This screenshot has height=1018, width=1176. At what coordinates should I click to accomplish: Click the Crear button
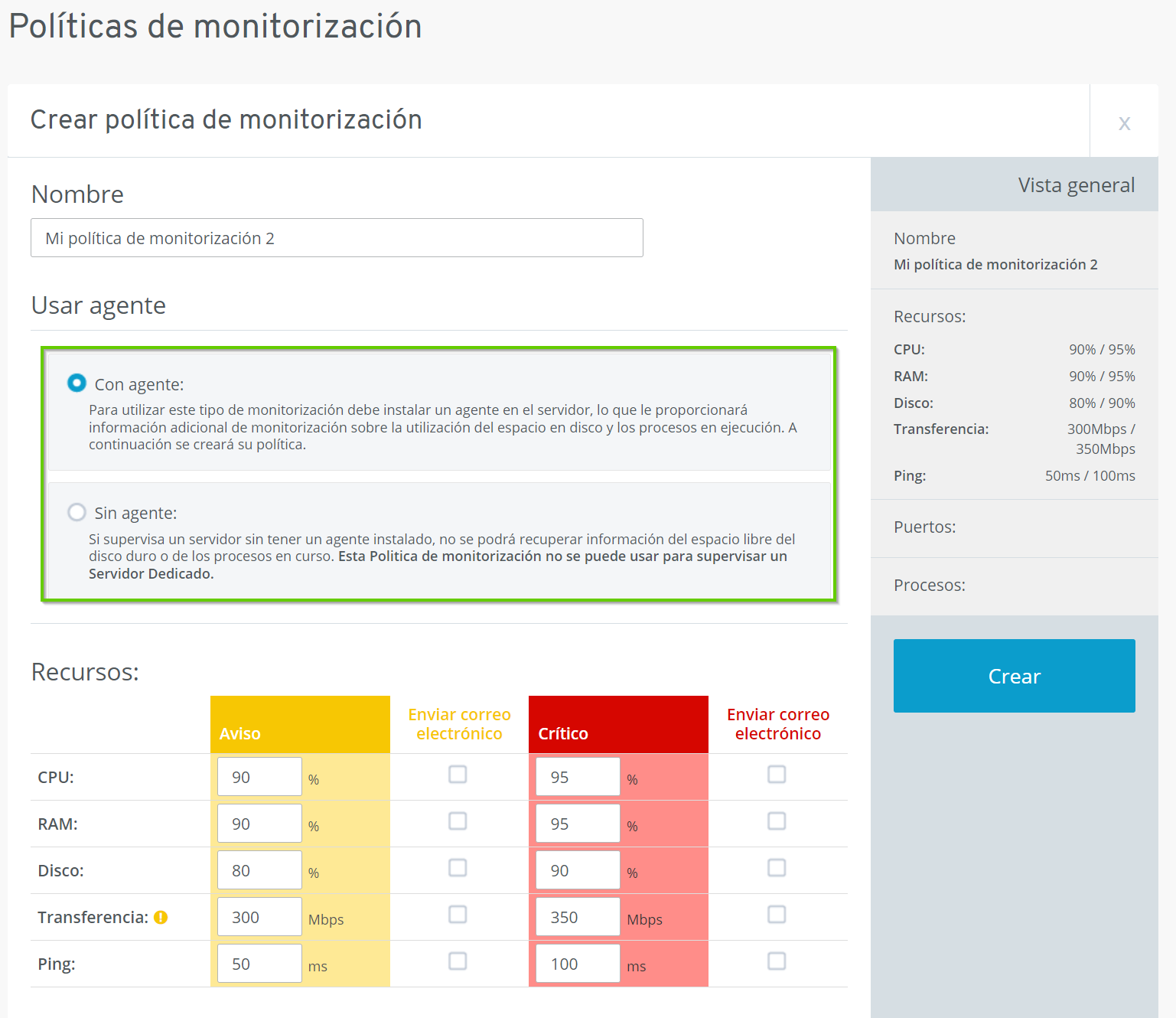coord(1014,676)
